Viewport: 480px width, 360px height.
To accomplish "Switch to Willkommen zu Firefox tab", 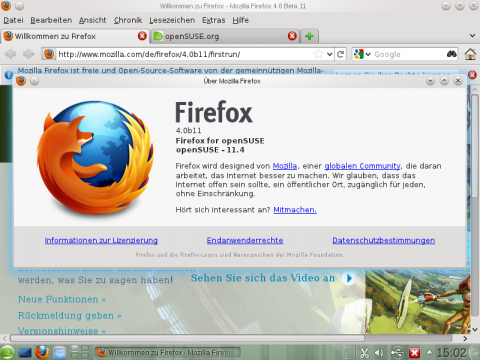I will tap(75, 36).
